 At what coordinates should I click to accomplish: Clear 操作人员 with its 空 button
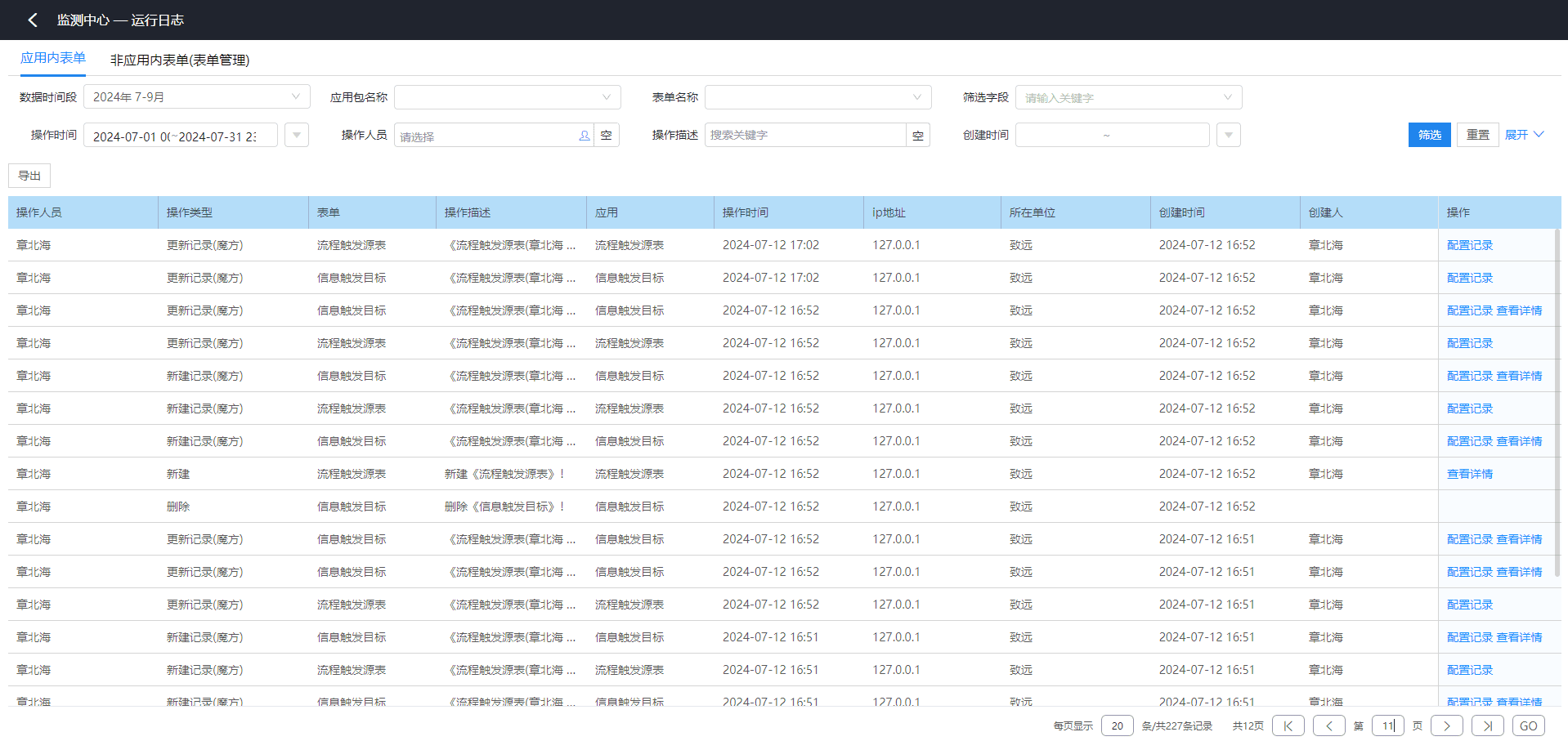pyautogui.click(x=607, y=135)
